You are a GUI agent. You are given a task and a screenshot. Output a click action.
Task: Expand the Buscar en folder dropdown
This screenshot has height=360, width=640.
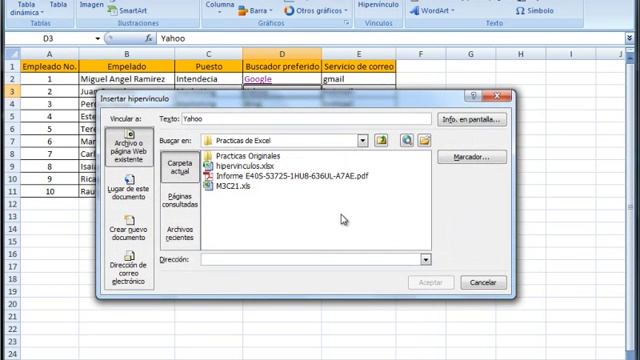362,140
